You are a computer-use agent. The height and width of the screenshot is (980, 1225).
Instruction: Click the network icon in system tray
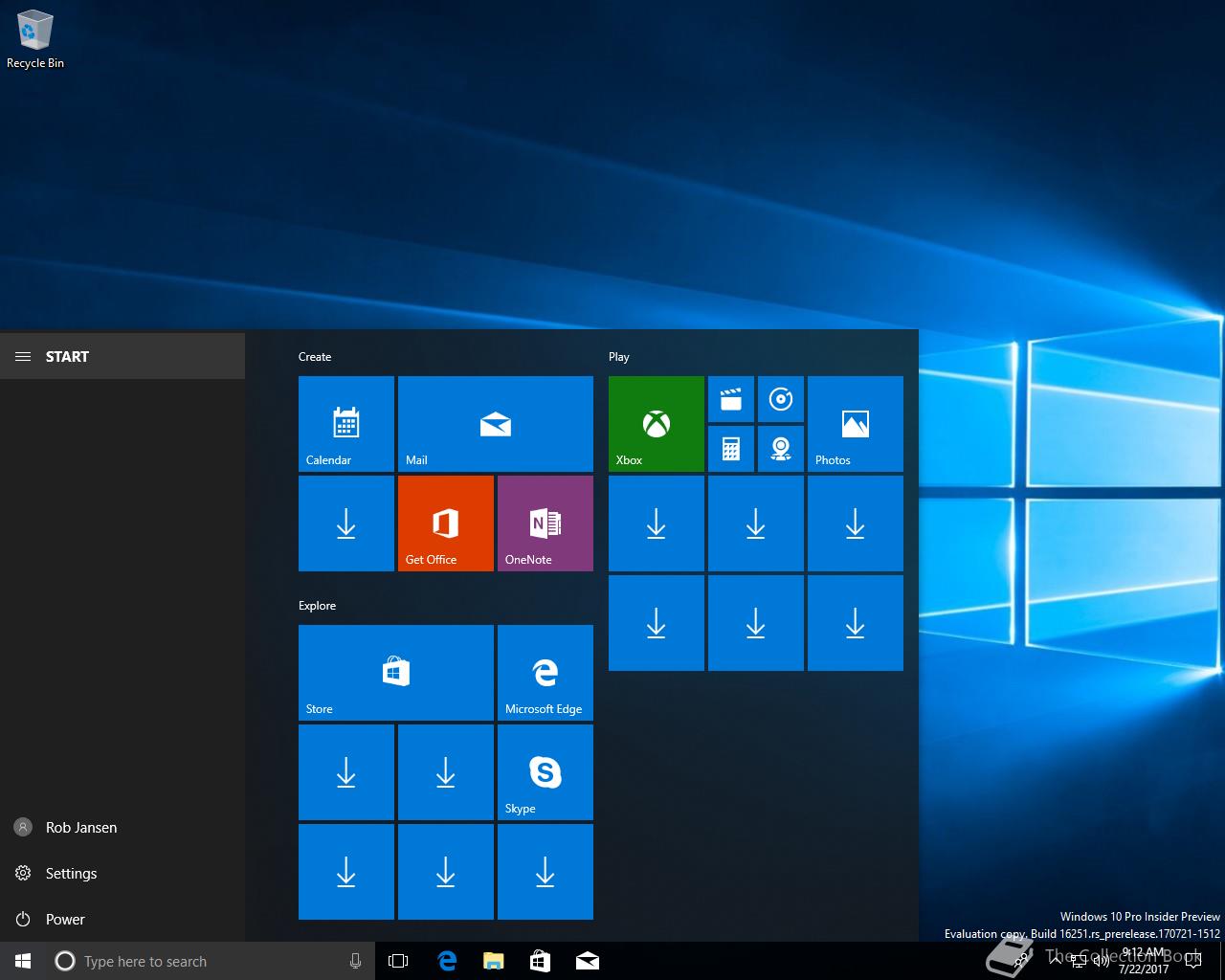pyautogui.click(x=1079, y=961)
